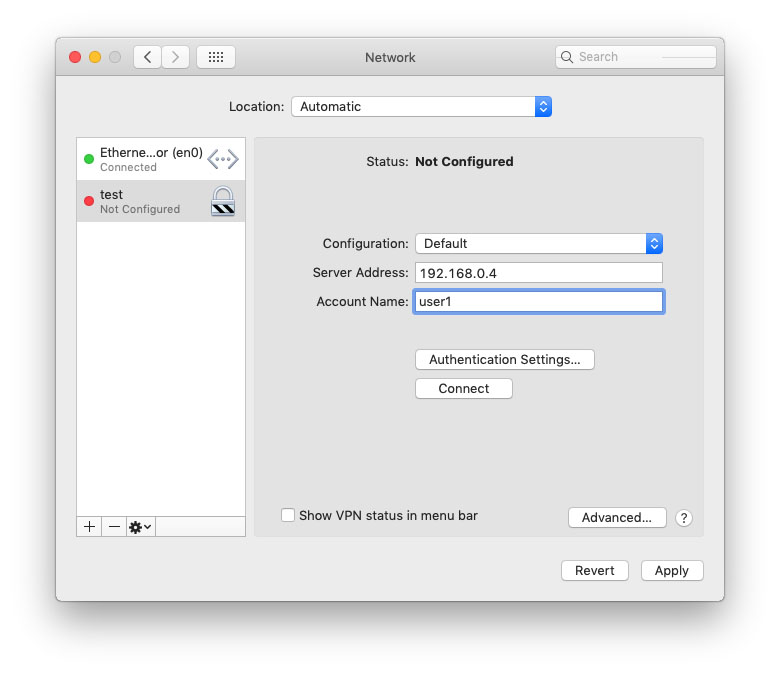
Task: Enable Show VPN status in menu bar
Action: coord(288,515)
